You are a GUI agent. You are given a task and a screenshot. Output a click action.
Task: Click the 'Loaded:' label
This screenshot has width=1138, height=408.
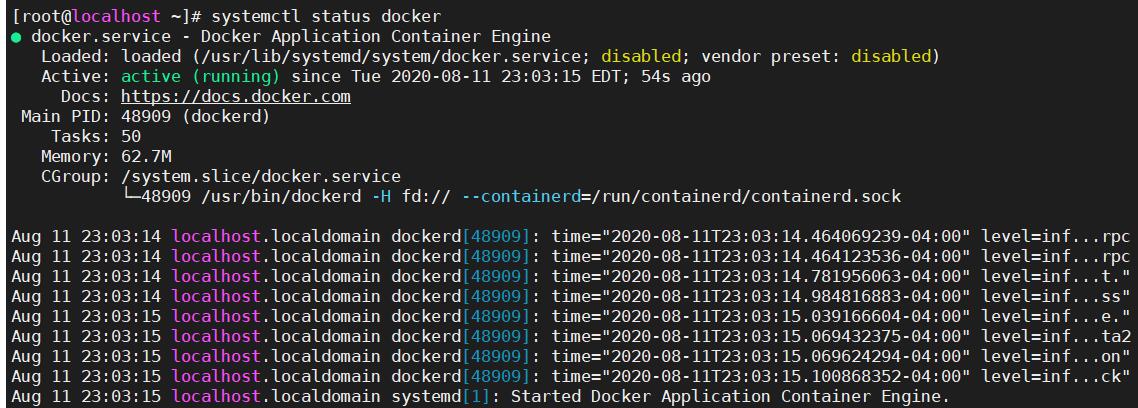coord(75,56)
